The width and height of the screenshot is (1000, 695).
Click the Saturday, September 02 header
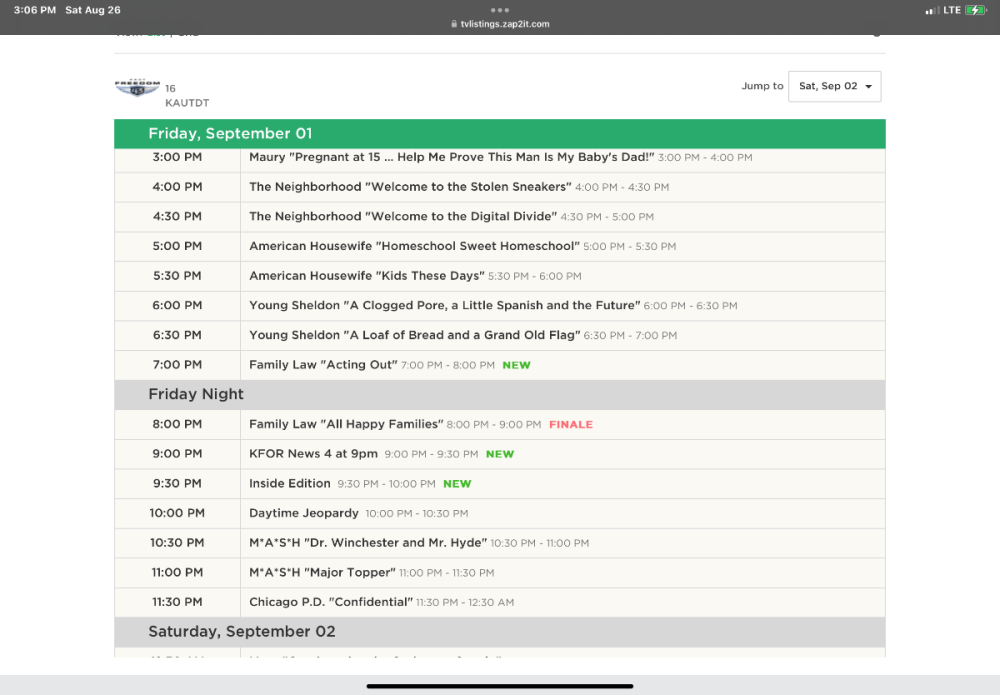pyautogui.click(x=500, y=632)
